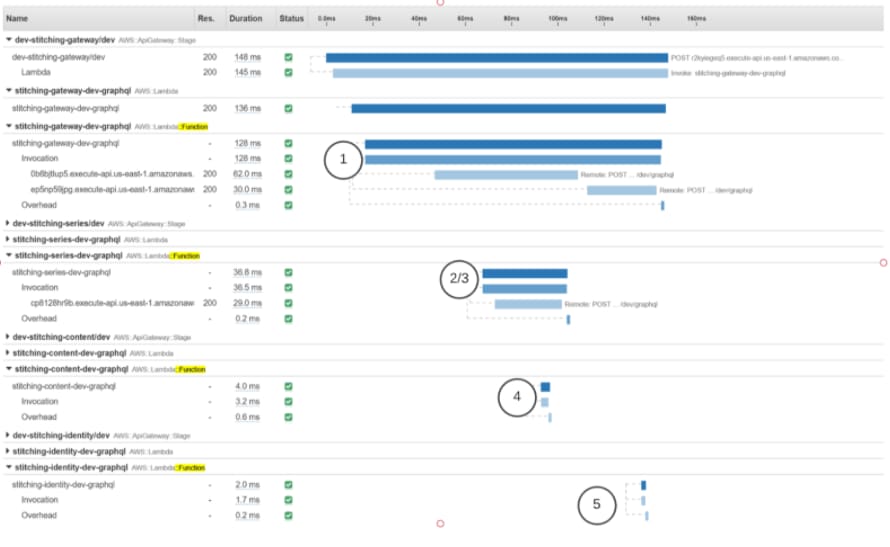
Task: Select the Lambda row name under dev-stitching-gateway/dev
Action: [x=36, y=73]
